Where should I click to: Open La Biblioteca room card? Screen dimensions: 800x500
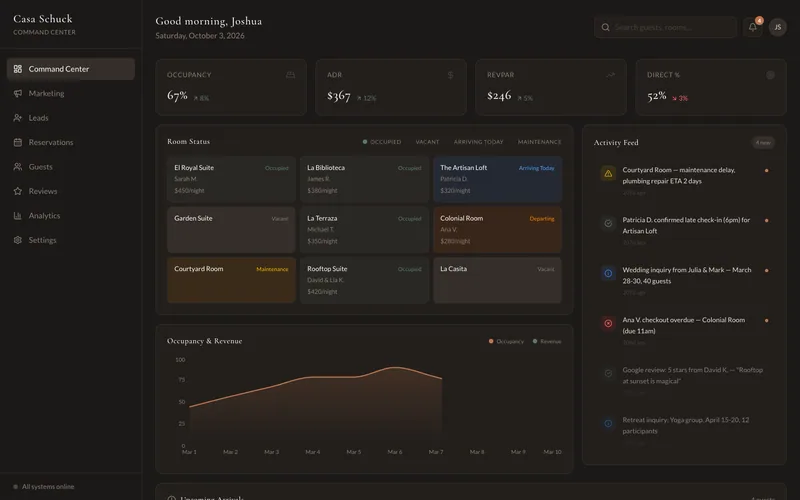[x=364, y=179]
